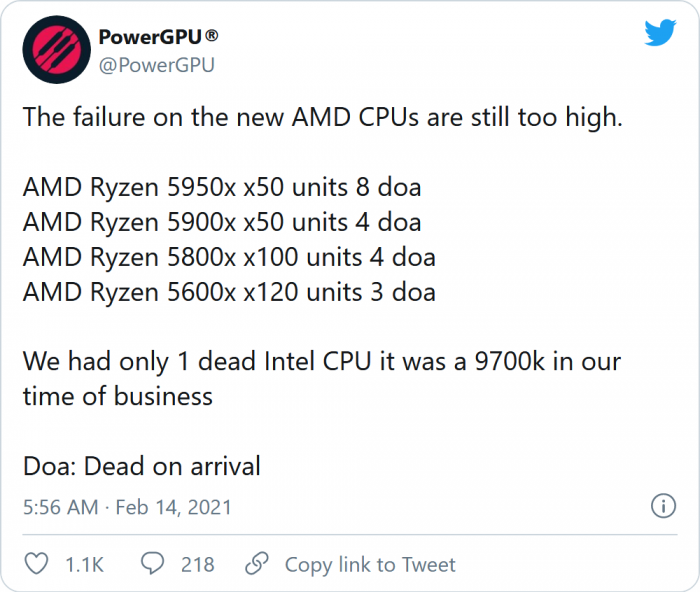This screenshot has height=592, width=700.
Task: Click the 218 replies count
Action: pyautogui.click(x=197, y=565)
